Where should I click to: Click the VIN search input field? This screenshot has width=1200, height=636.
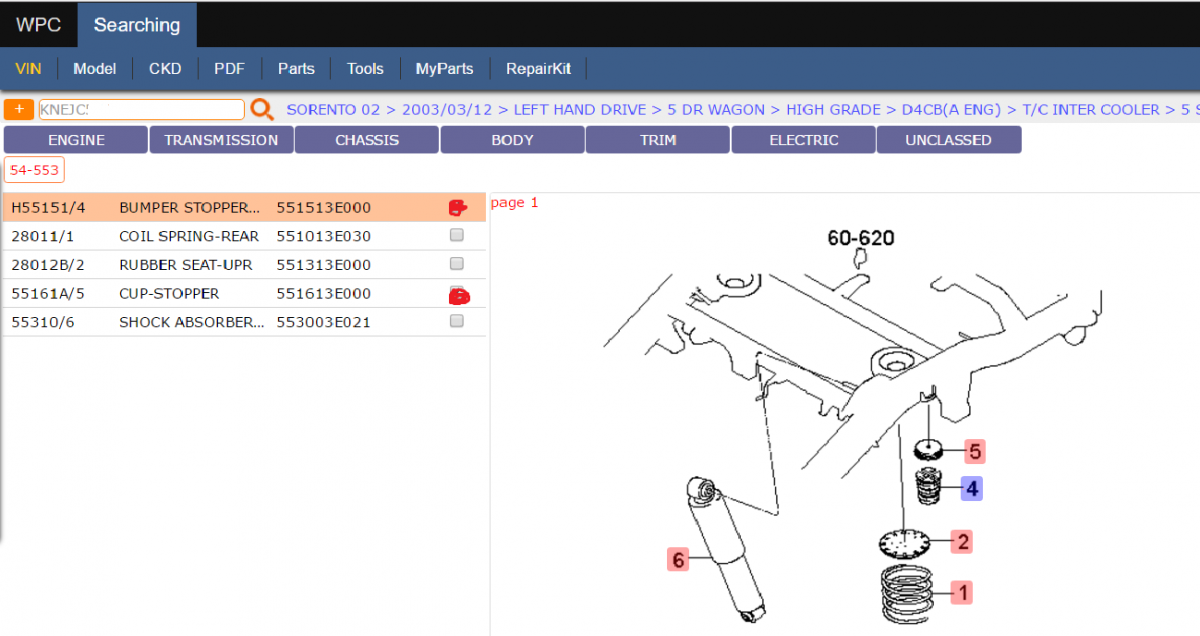tap(141, 110)
